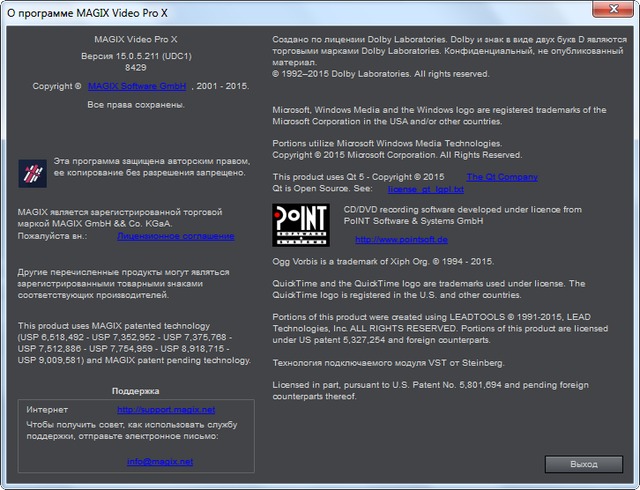640x490 pixels.
Task: Click the Выход button
Action: click(x=584, y=464)
